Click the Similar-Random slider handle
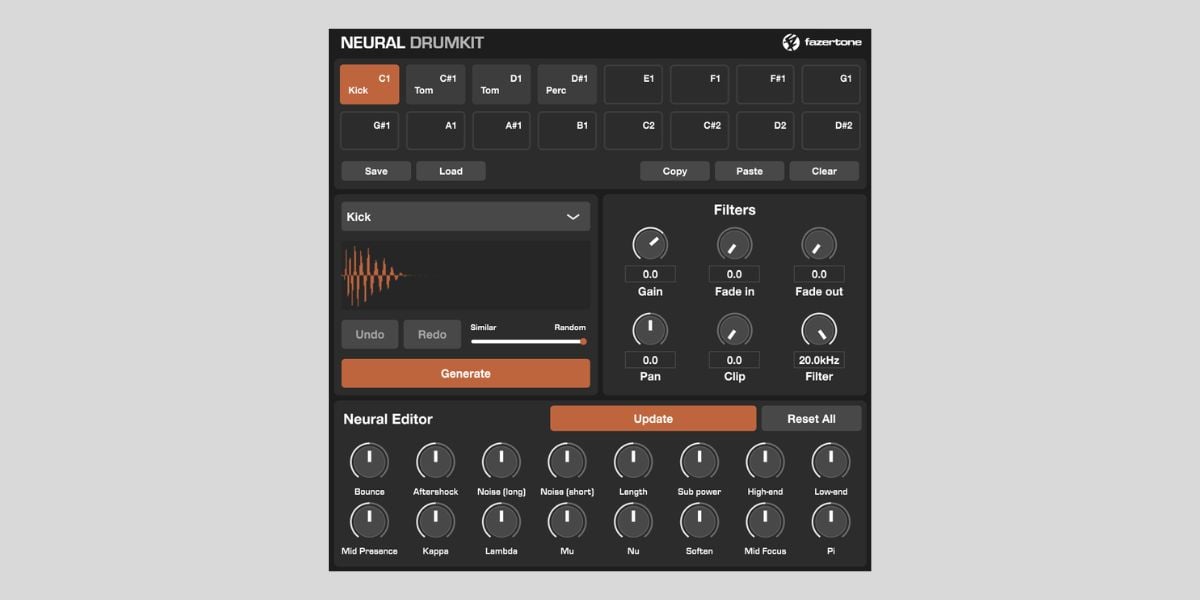The width and height of the screenshot is (1200, 600). click(x=583, y=341)
